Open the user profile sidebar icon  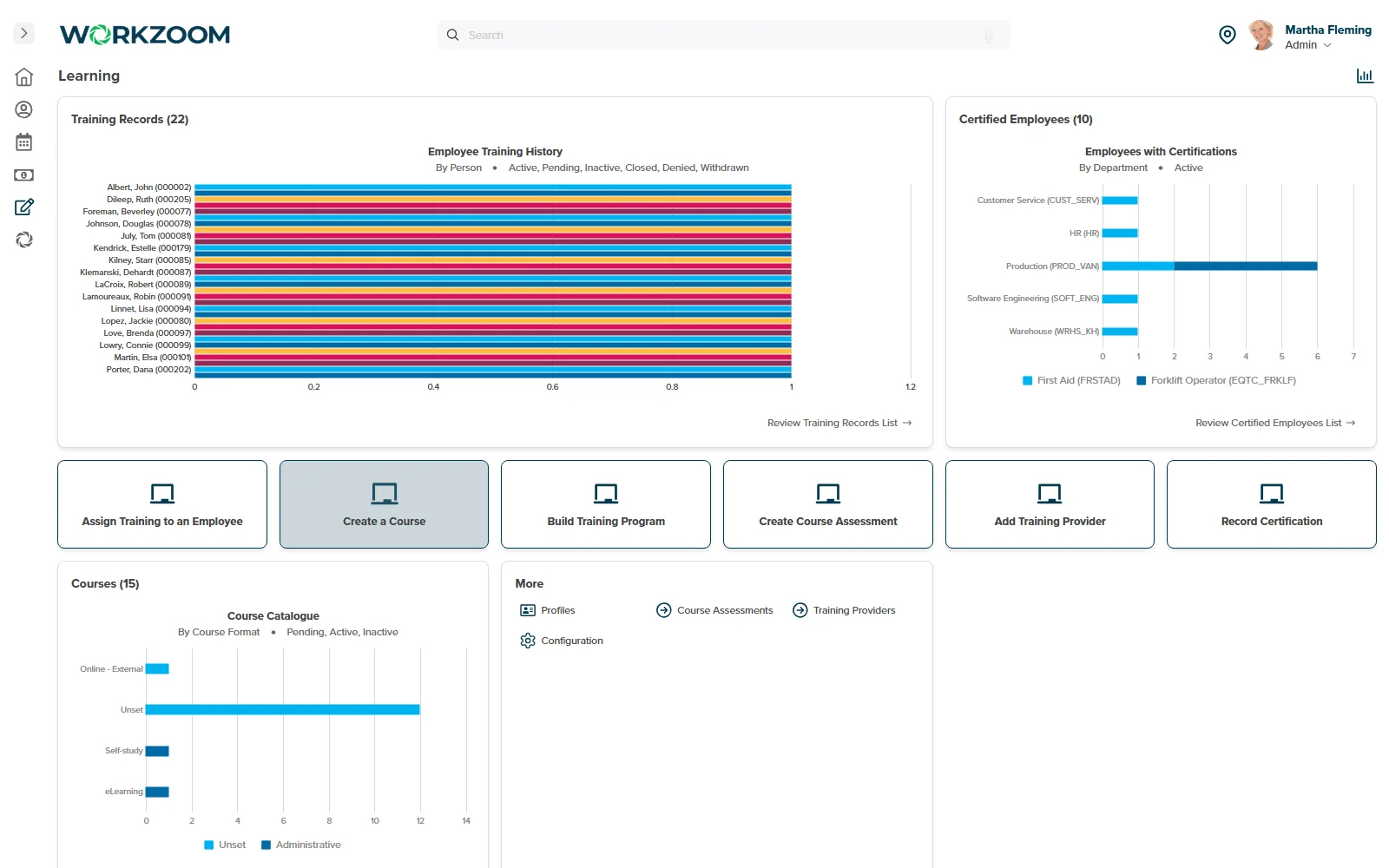click(24, 109)
